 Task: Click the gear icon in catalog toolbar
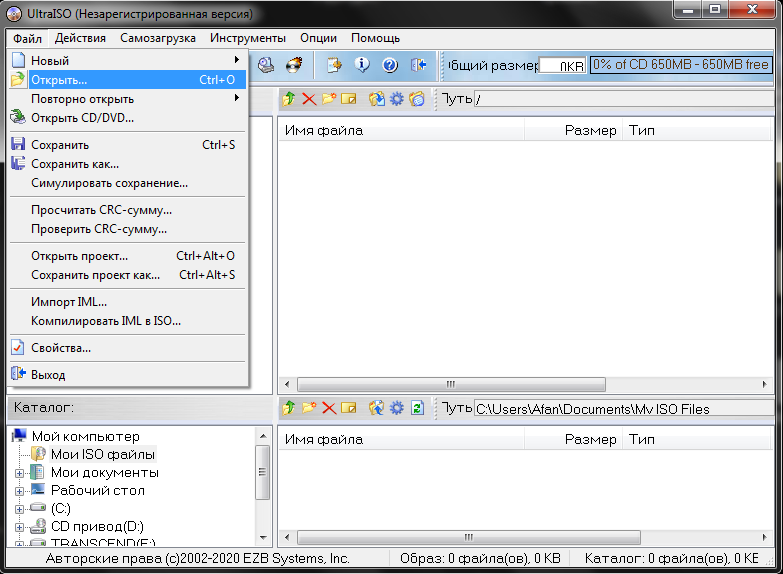396,408
